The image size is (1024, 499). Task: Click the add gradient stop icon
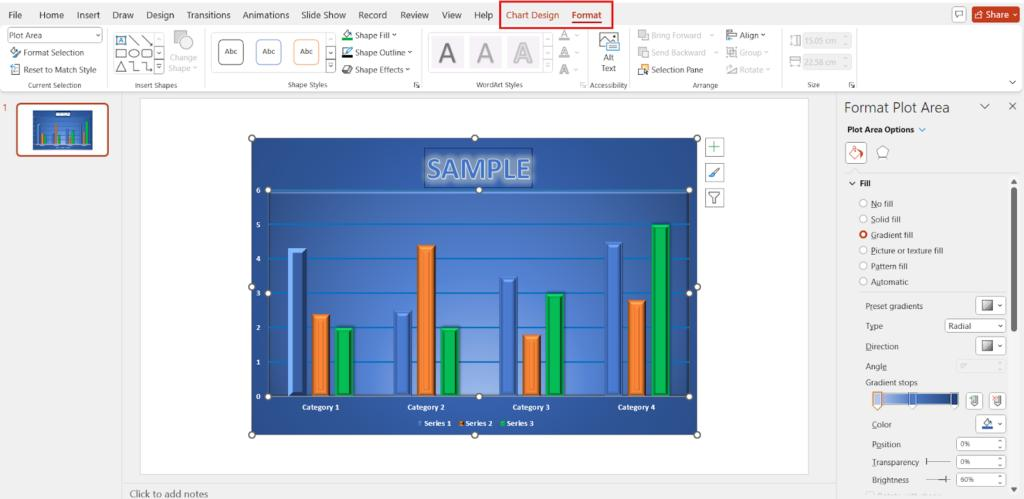click(x=974, y=400)
